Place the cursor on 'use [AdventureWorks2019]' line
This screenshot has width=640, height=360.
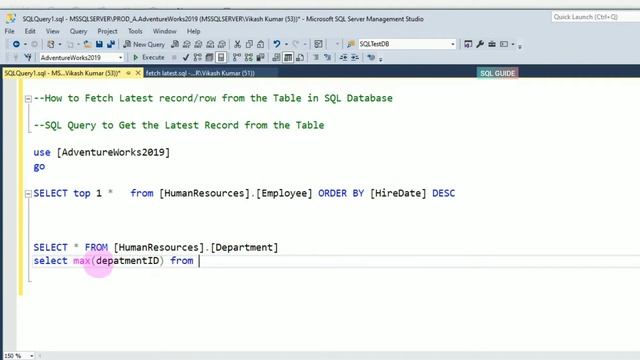(102, 152)
